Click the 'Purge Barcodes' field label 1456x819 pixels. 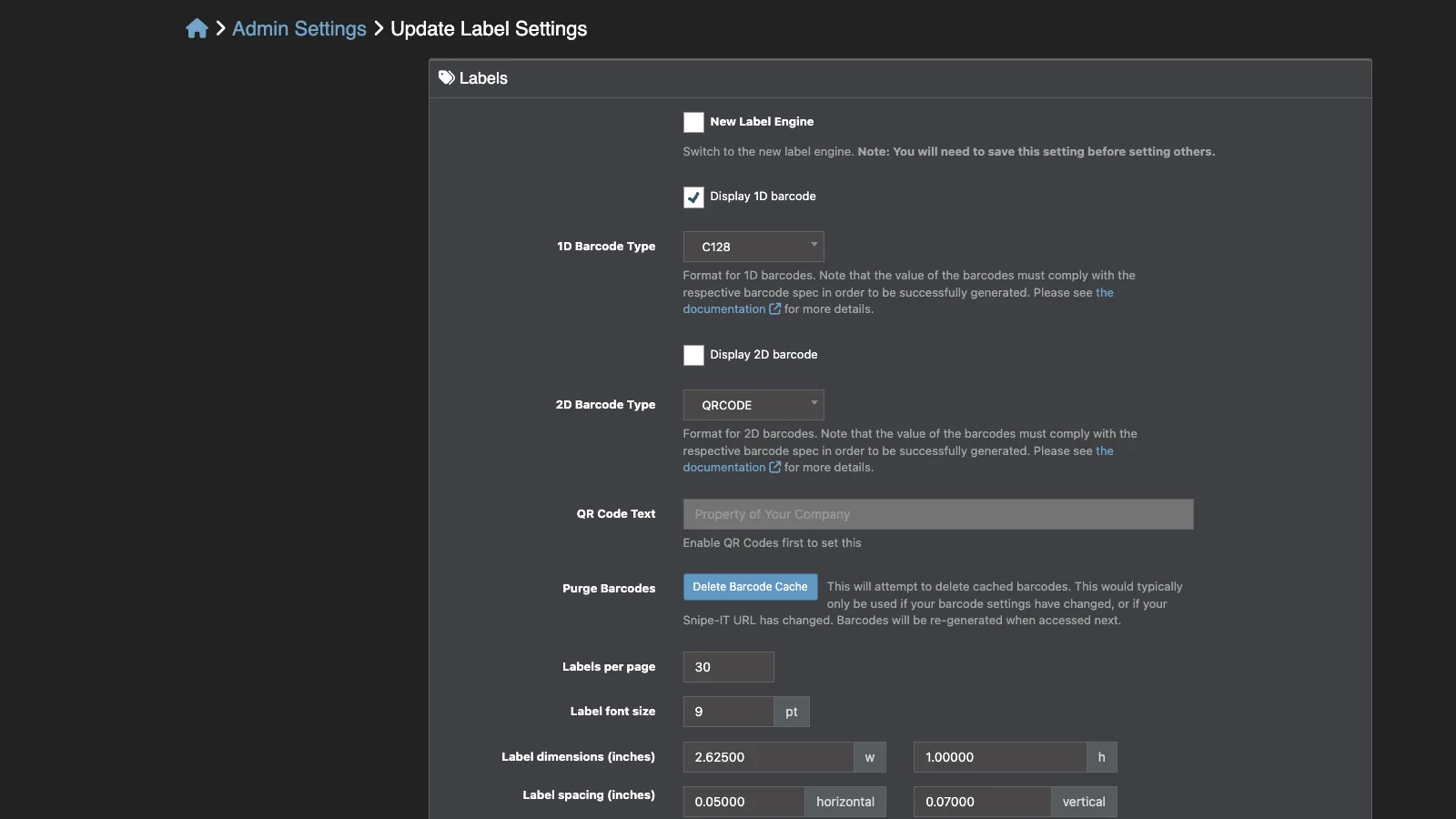609,589
